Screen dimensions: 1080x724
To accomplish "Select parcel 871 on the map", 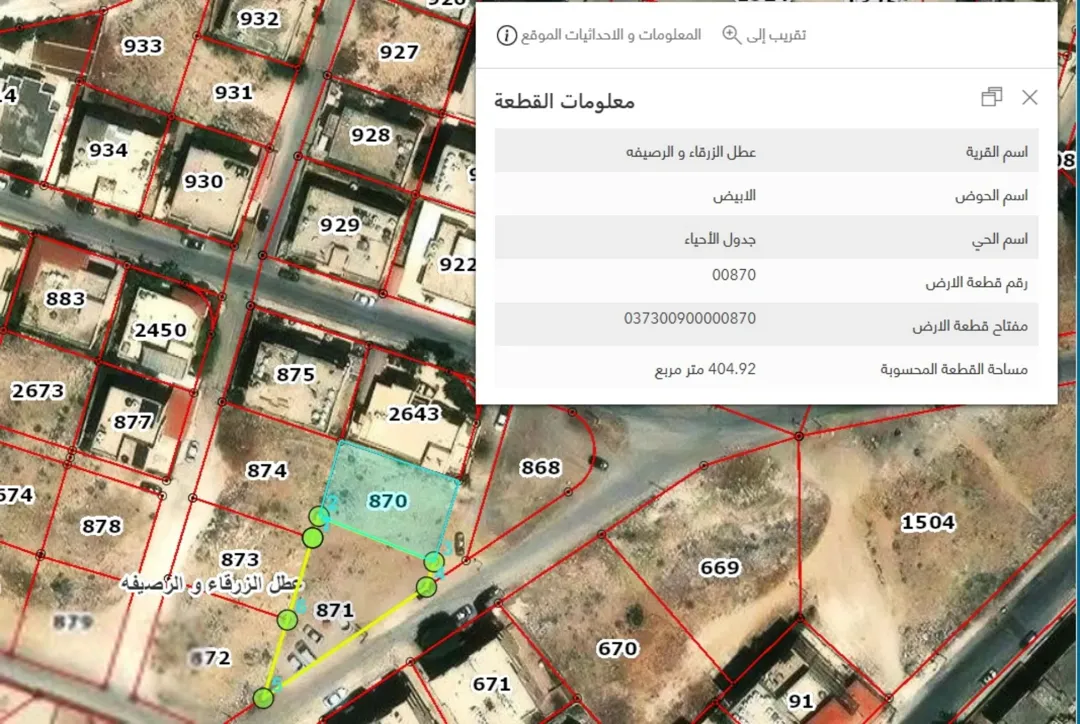I will tap(335, 610).
